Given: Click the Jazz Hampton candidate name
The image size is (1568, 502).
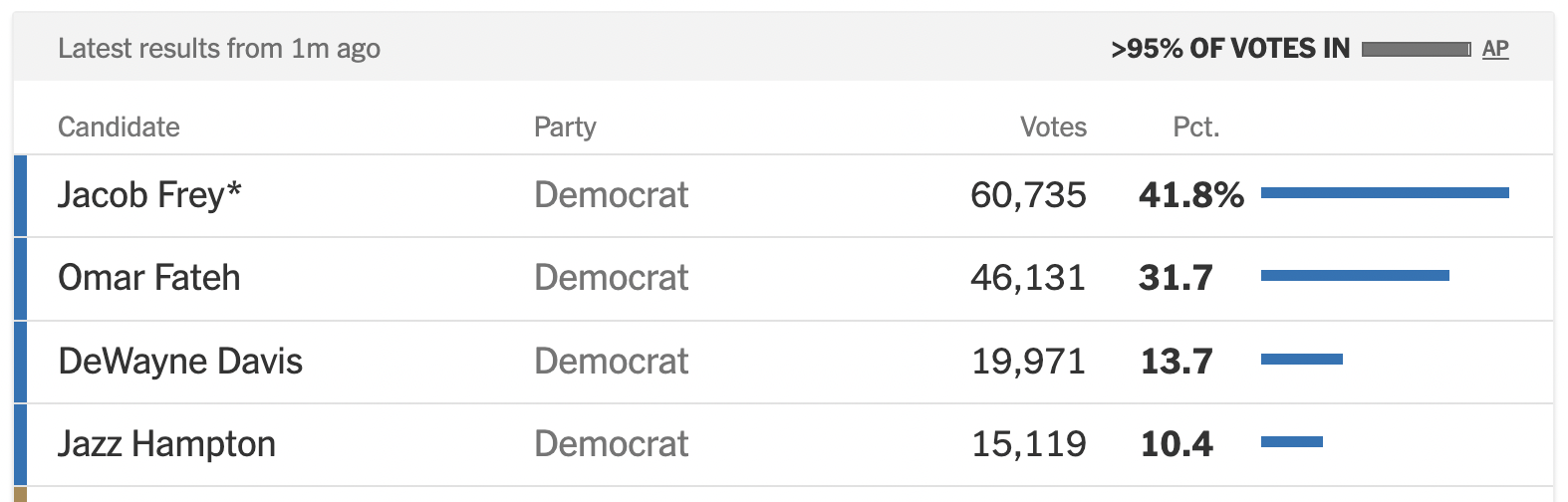Looking at the screenshot, I should click(x=166, y=444).
